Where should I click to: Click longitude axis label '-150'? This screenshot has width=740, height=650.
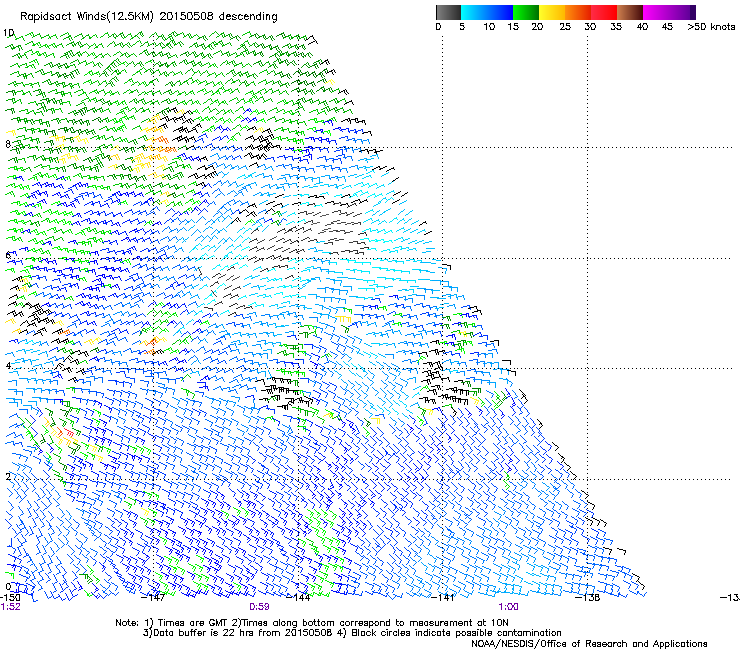click(10, 597)
